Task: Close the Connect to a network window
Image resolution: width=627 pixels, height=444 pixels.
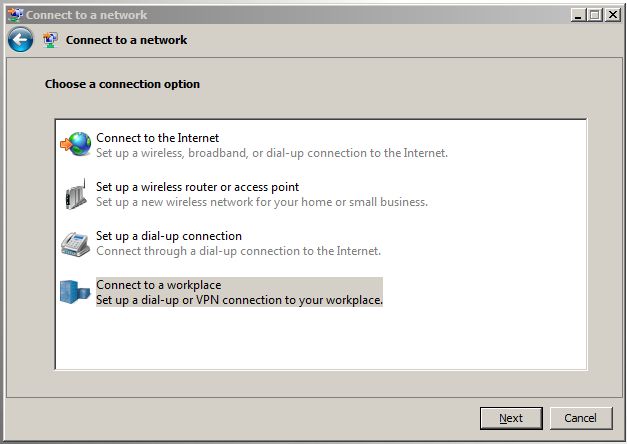Action: pyautogui.click(x=613, y=15)
